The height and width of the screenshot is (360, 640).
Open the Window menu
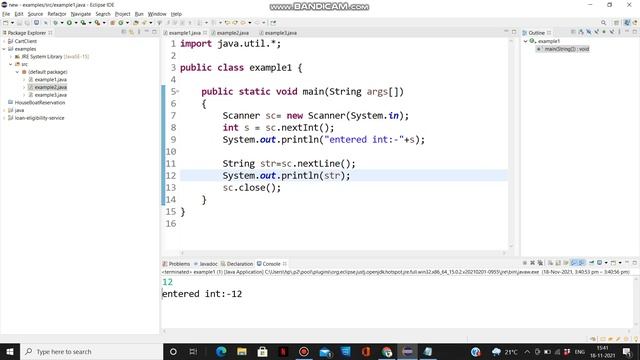[x=157, y=14]
